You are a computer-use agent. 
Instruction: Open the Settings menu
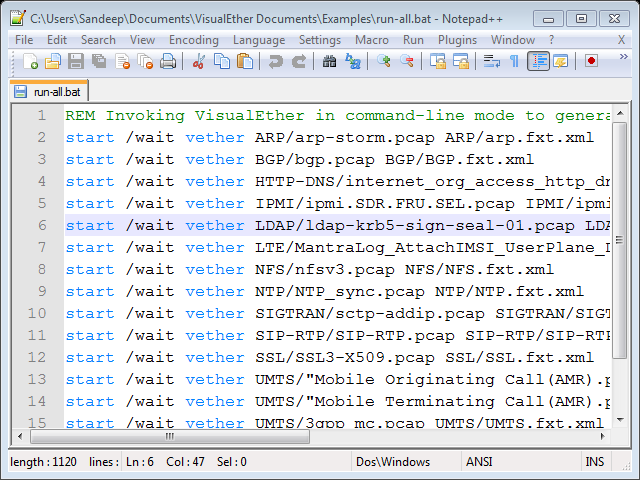click(x=320, y=40)
